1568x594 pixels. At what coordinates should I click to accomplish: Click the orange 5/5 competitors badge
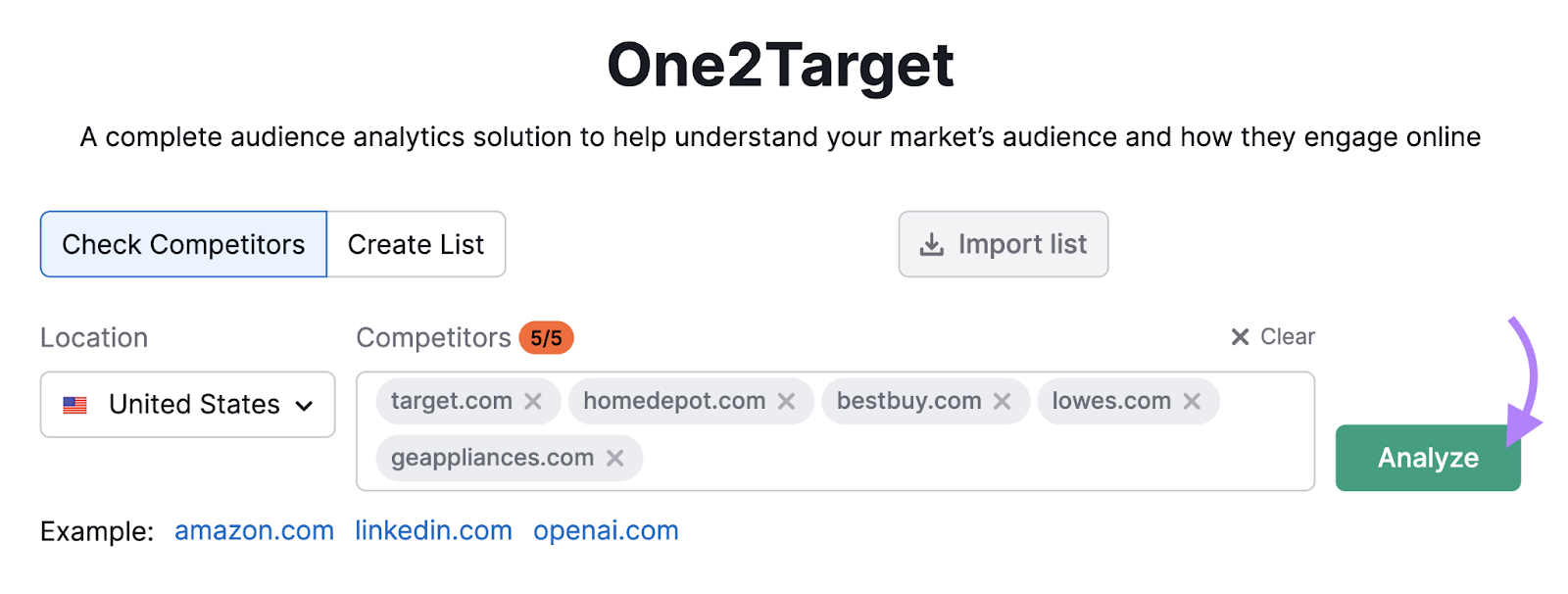[x=546, y=337]
